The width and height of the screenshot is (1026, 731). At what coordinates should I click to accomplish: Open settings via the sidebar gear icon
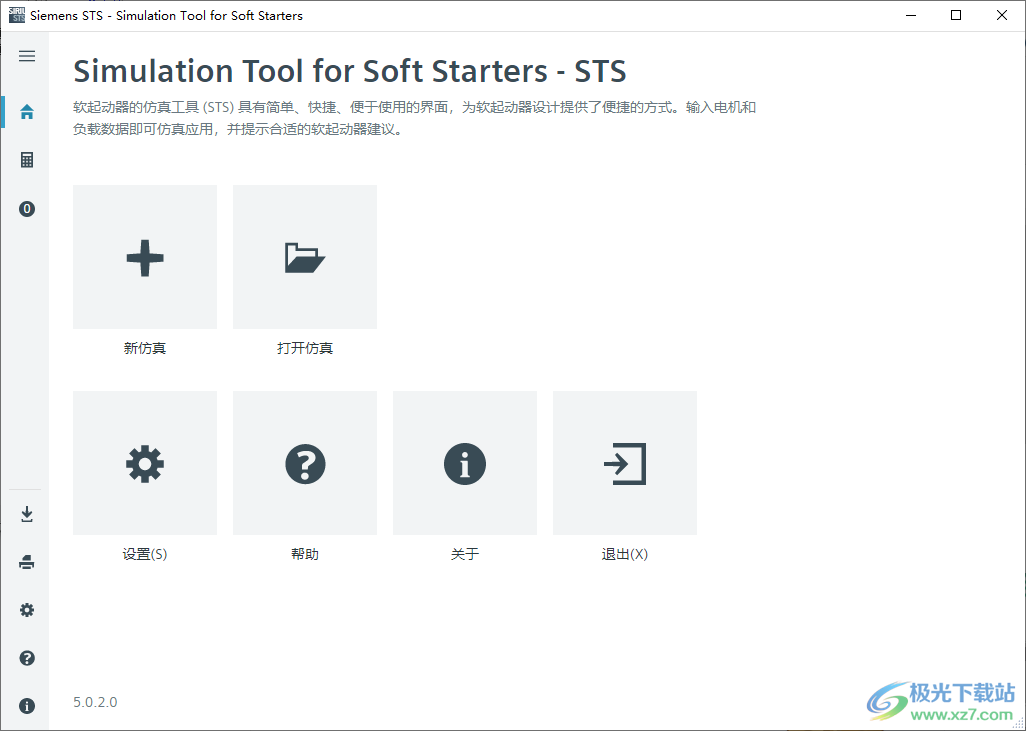tap(27, 610)
